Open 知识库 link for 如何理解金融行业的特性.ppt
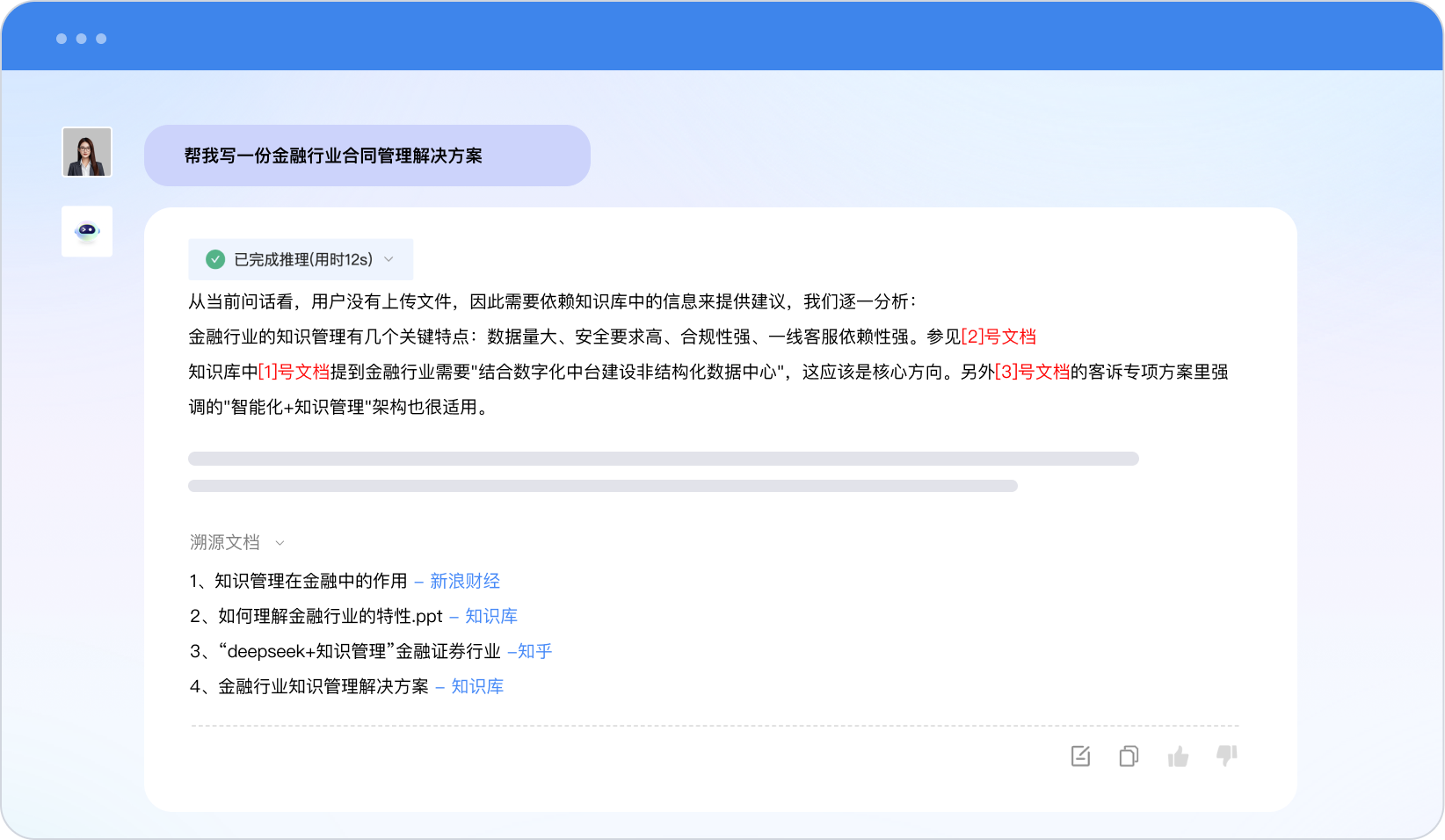The width and height of the screenshot is (1445, 840). pyautogui.click(x=490, y=616)
